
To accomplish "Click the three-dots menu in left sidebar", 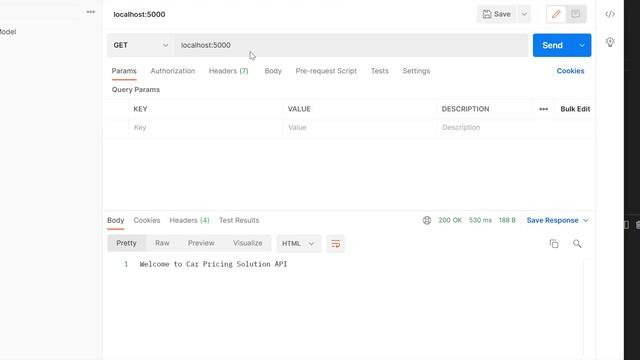I will pos(91,12).
